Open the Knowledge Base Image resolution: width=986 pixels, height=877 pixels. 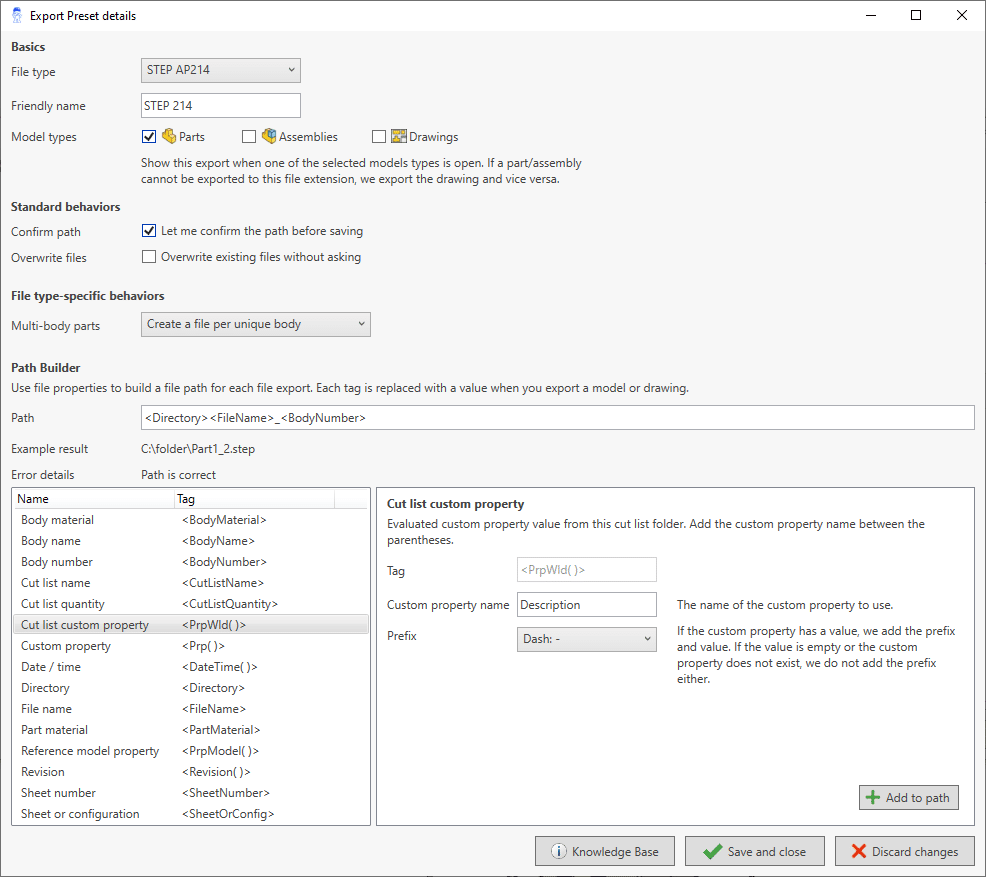point(604,851)
